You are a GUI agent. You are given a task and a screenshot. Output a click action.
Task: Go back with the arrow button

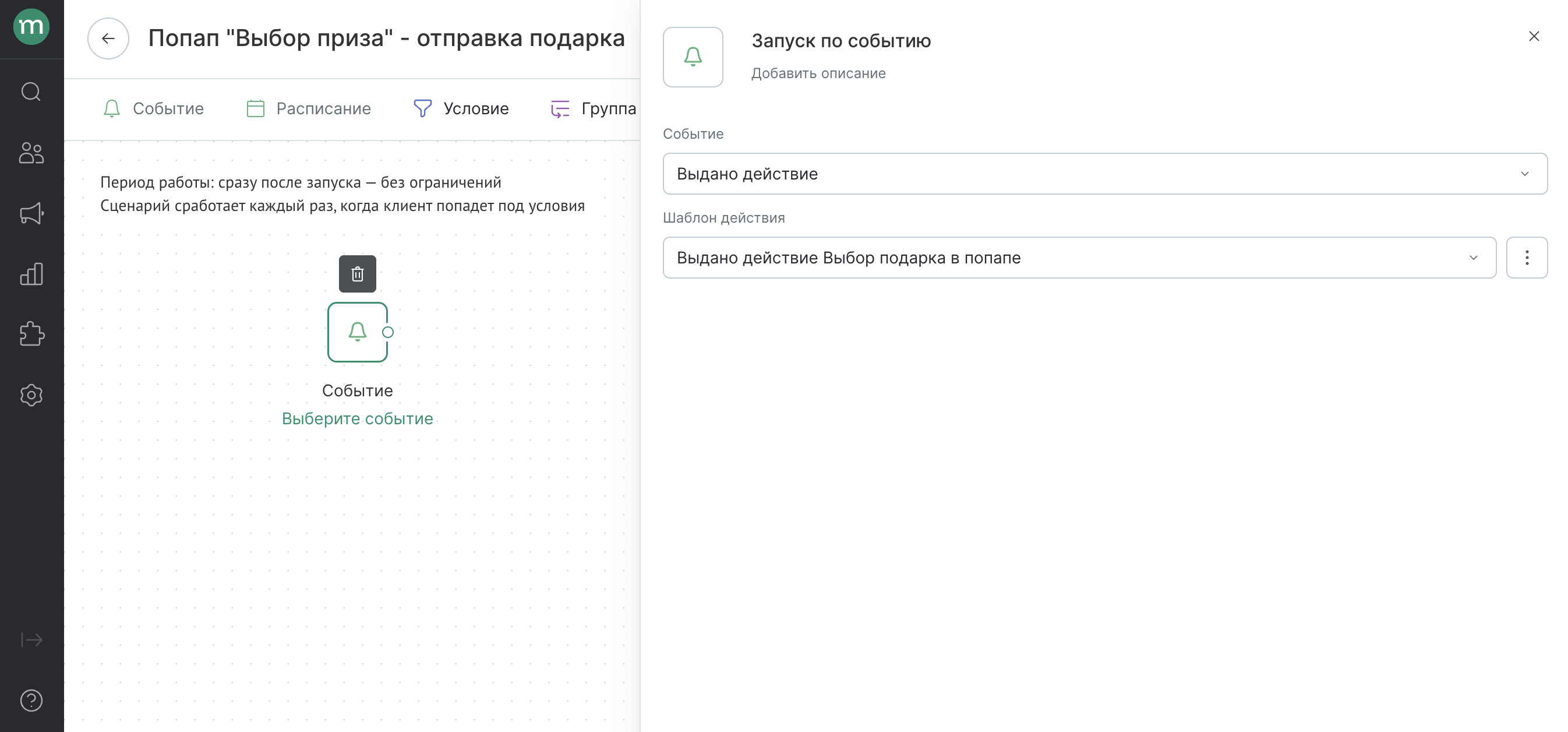tap(108, 38)
